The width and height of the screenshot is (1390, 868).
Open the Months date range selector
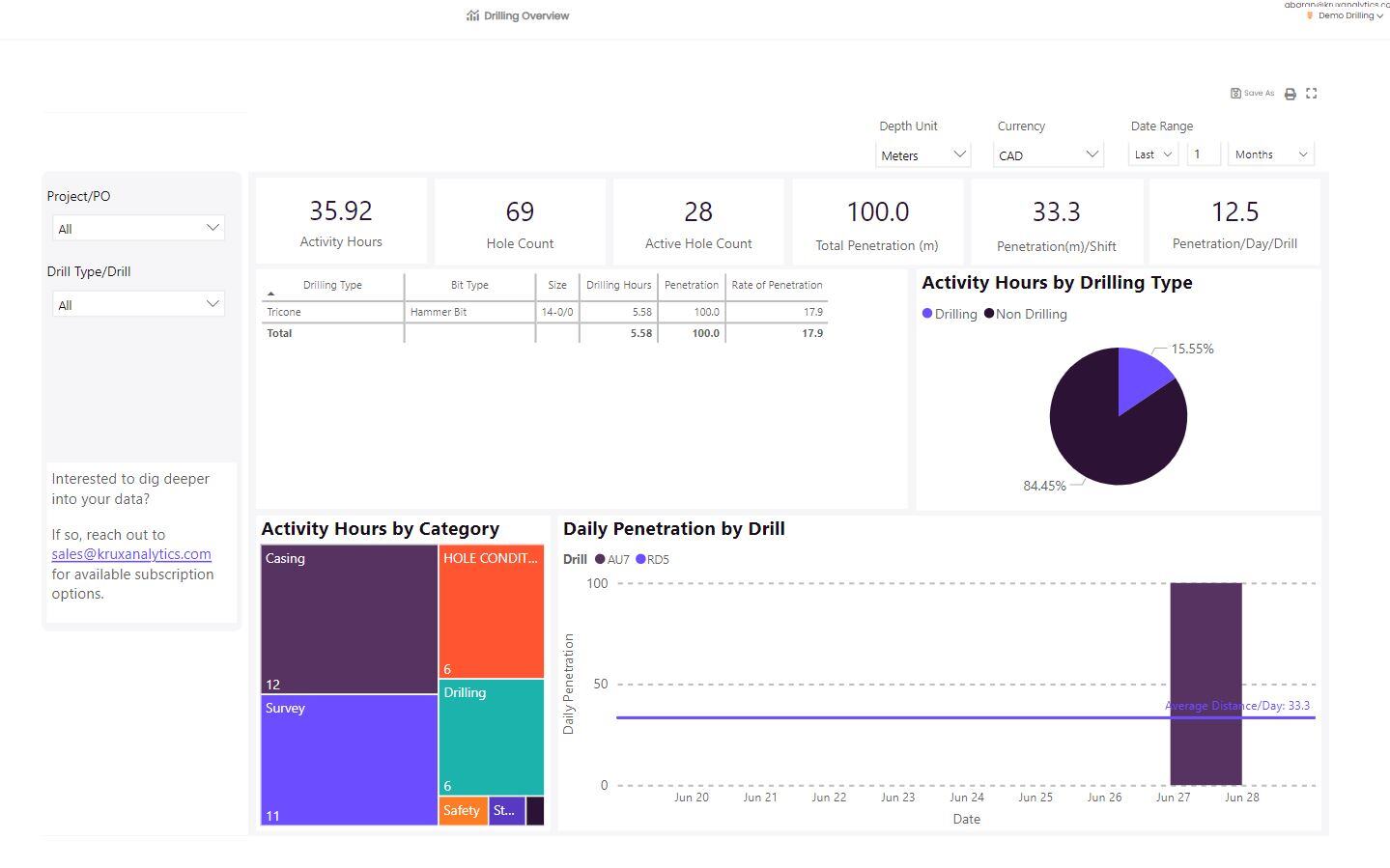pyautogui.click(x=1269, y=154)
